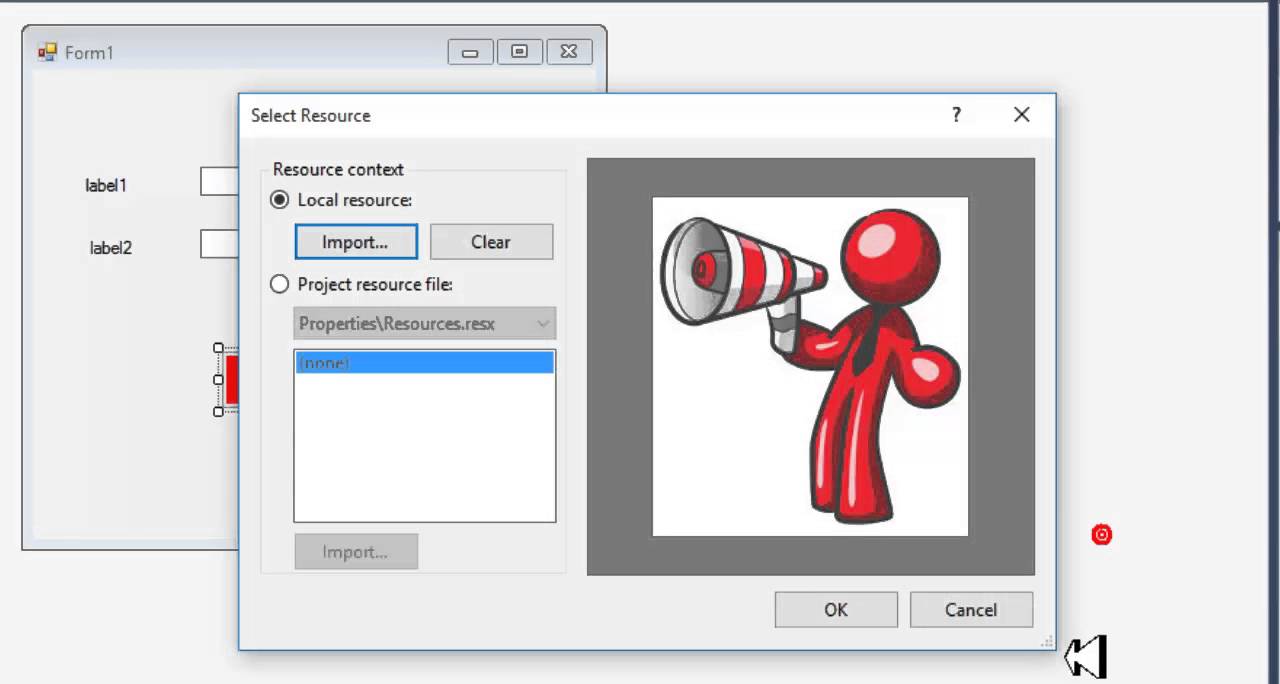Click the greyed Import button below the list
The height and width of the screenshot is (684, 1280).
coord(356,552)
